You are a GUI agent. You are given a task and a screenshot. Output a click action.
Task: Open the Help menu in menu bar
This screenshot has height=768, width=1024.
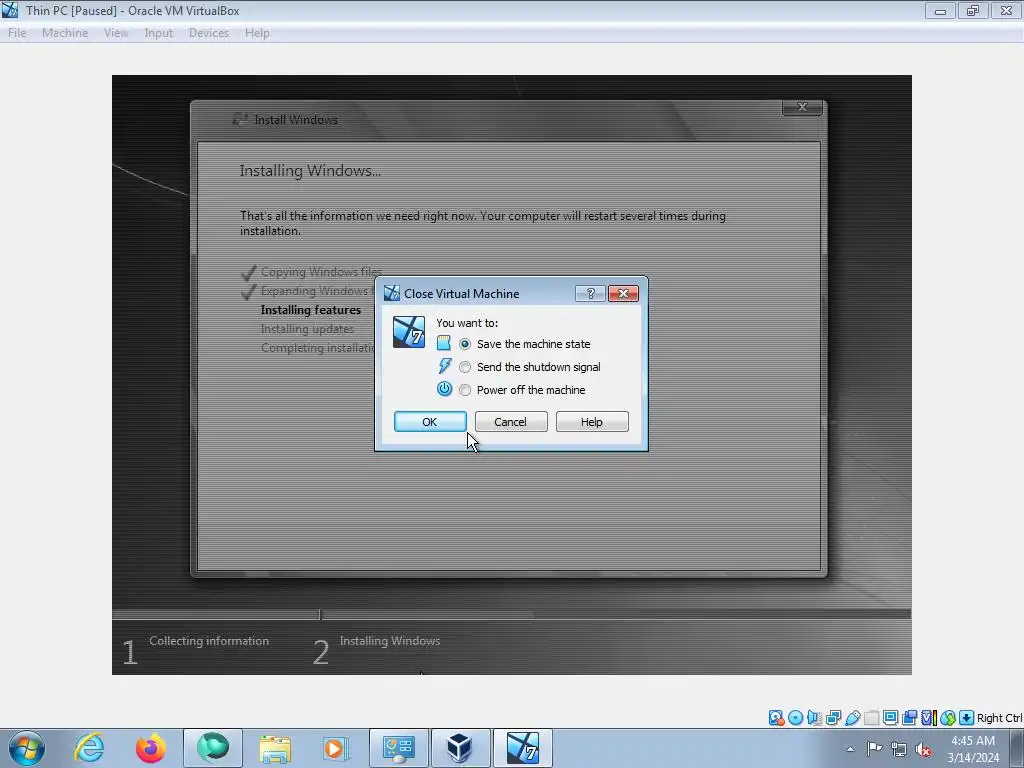point(257,33)
